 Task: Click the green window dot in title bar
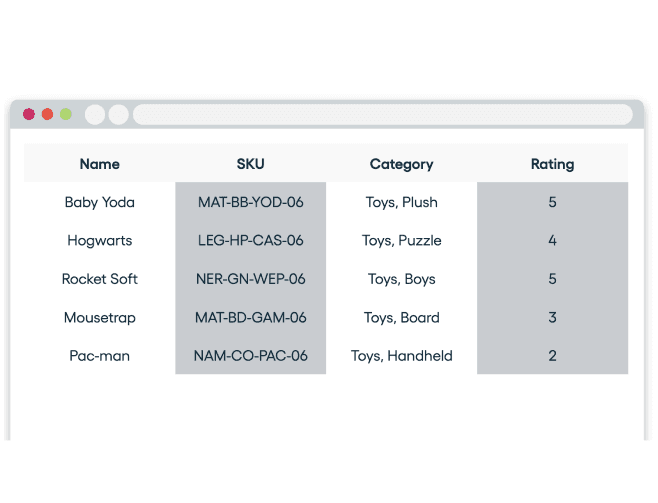66,114
